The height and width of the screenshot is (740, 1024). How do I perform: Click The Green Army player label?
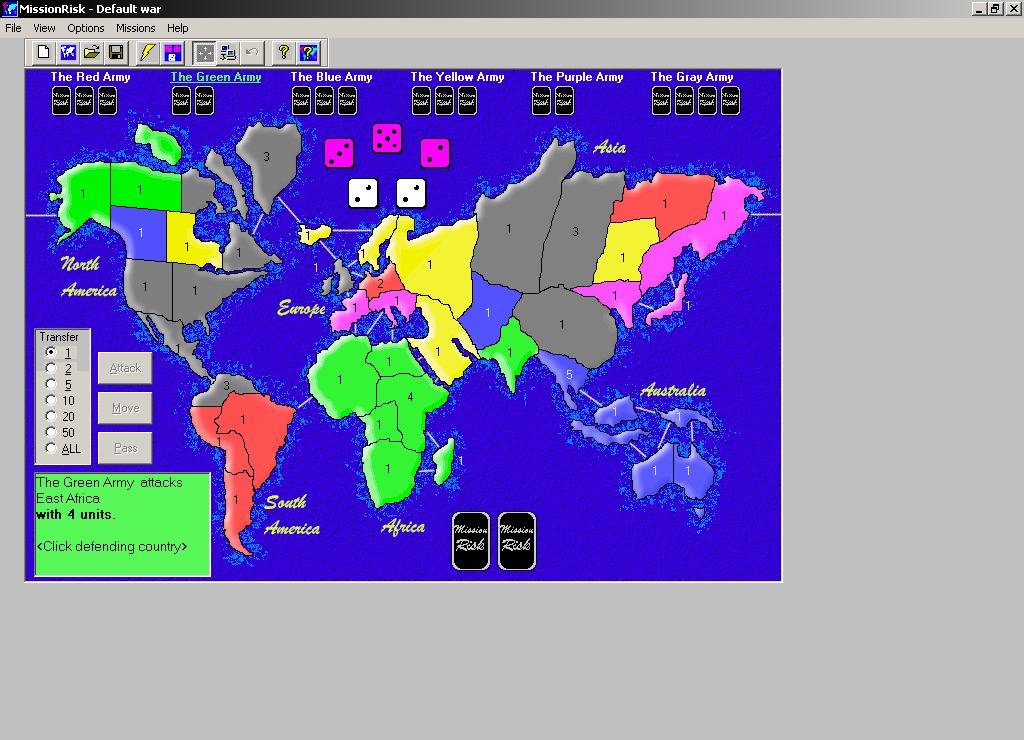[x=216, y=77]
